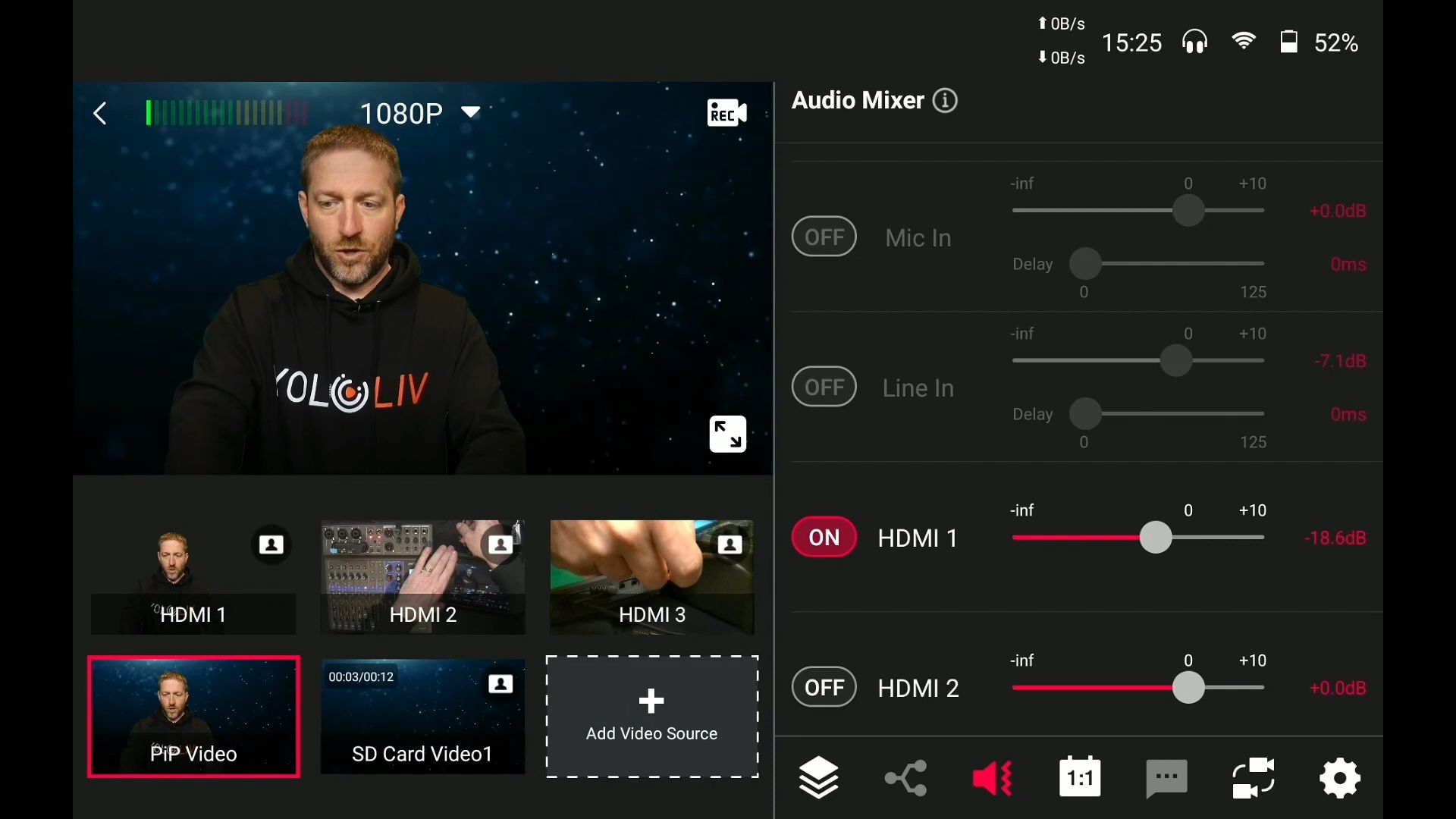Image resolution: width=1456 pixels, height=819 pixels.
Task: Click the back navigation arrow
Action: (99, 113)
